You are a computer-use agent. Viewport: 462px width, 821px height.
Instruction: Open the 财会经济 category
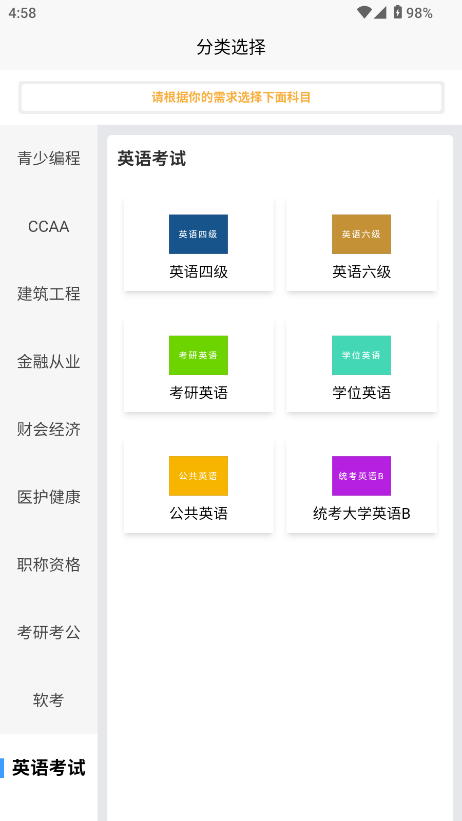click(x=49, y=429)
